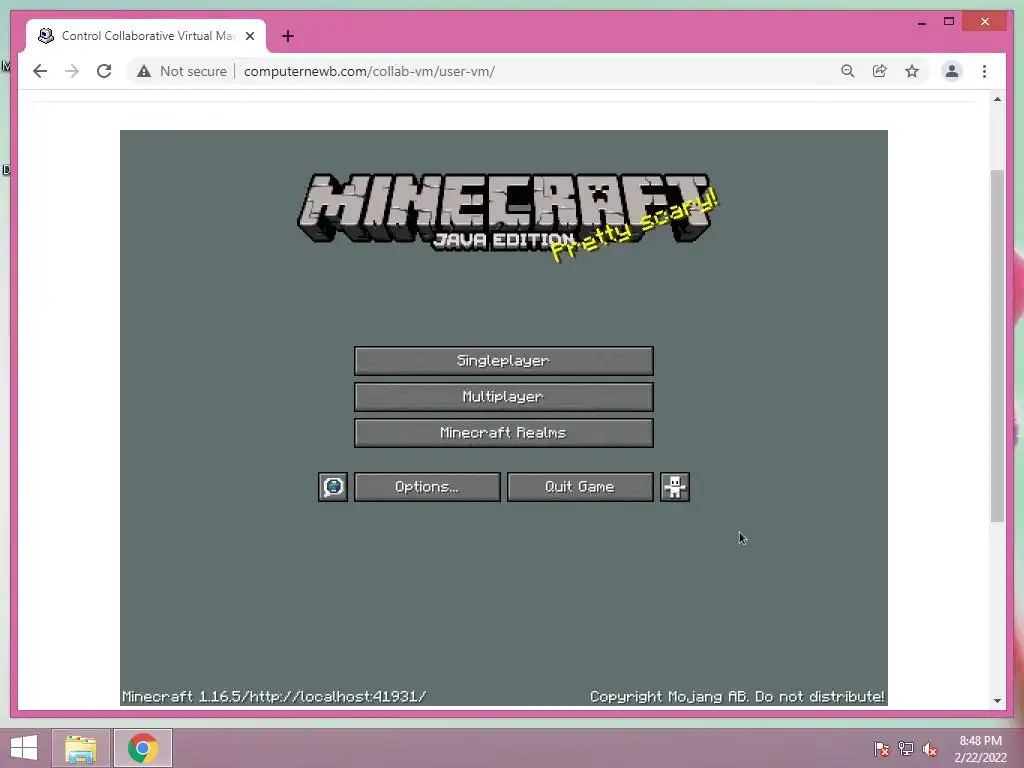Viewport: 1024px width, 768px height.
Task: Open the Windows Start menu
Action: pyautogui.click(x=24, y=748)
